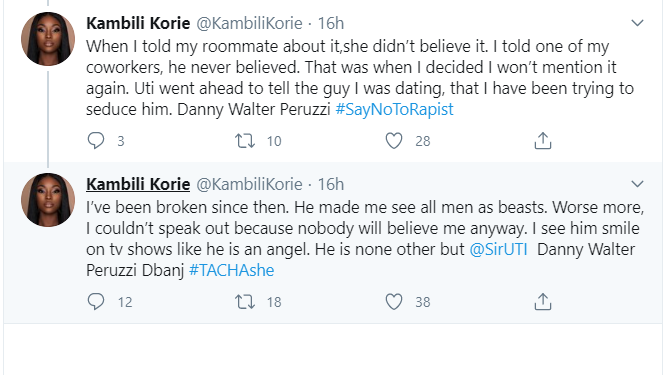
Task: Open the dropdown chevron on the first tweet
Action: coord(637,23)
